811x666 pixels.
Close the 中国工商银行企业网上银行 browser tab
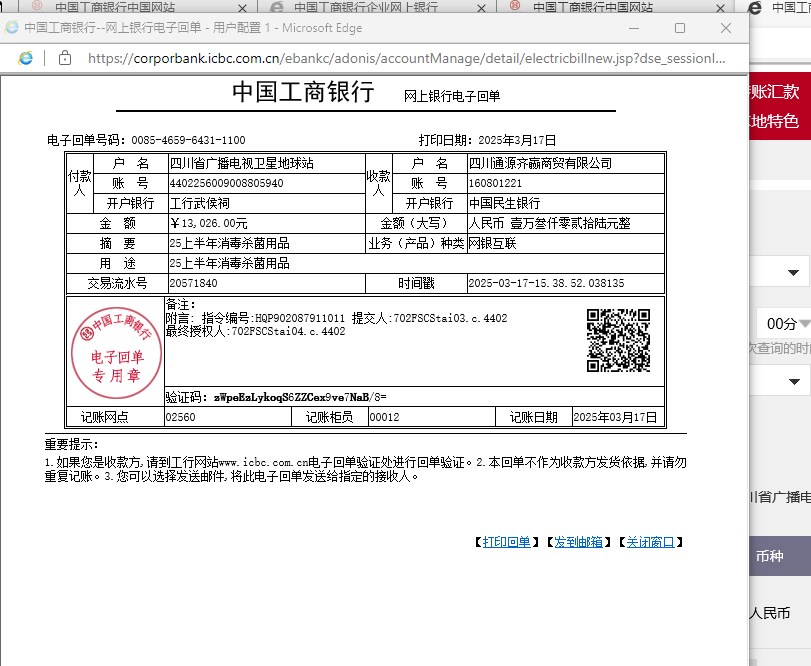[x=482, y=8]
